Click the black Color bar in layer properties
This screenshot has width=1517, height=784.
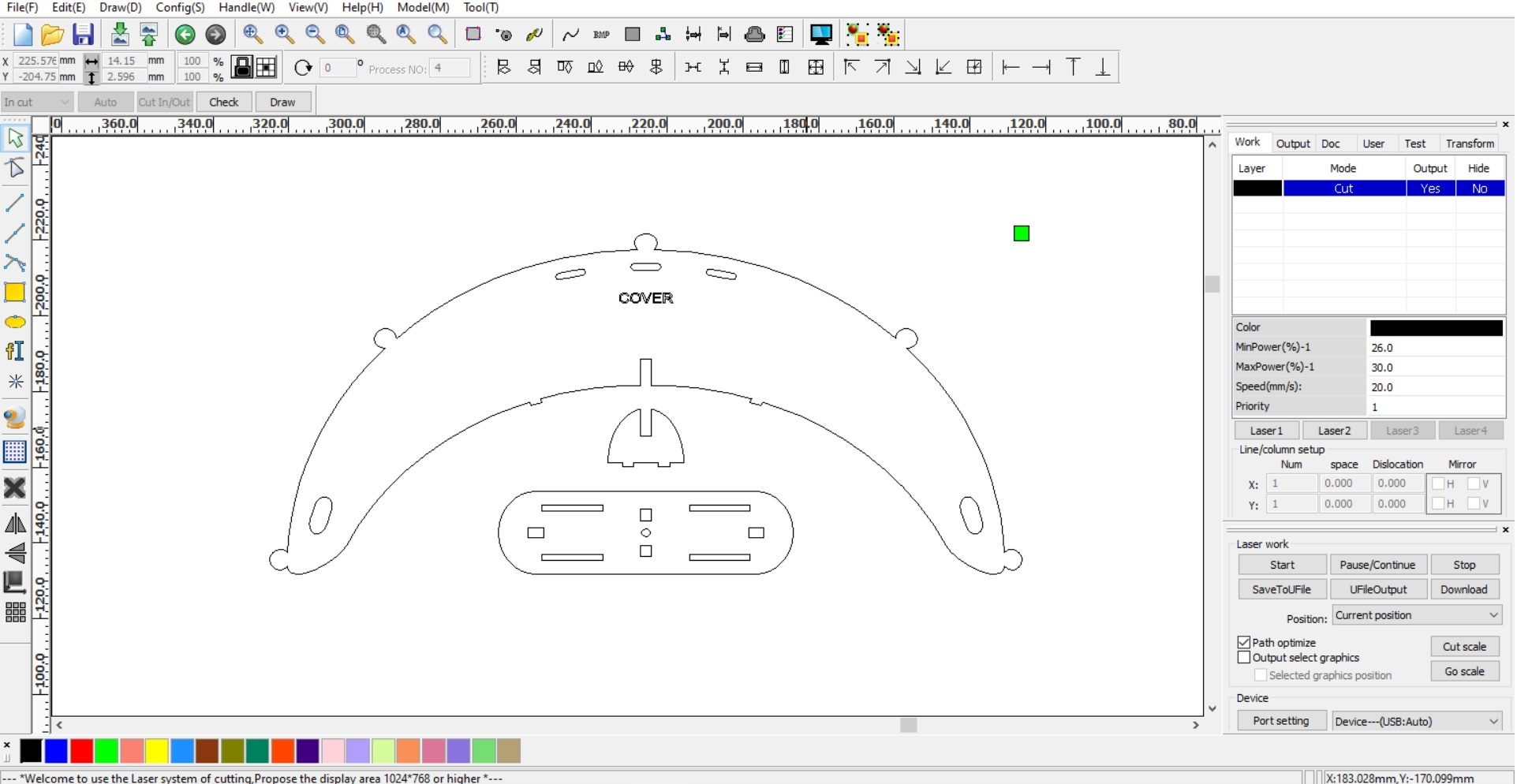[1436, 328]
